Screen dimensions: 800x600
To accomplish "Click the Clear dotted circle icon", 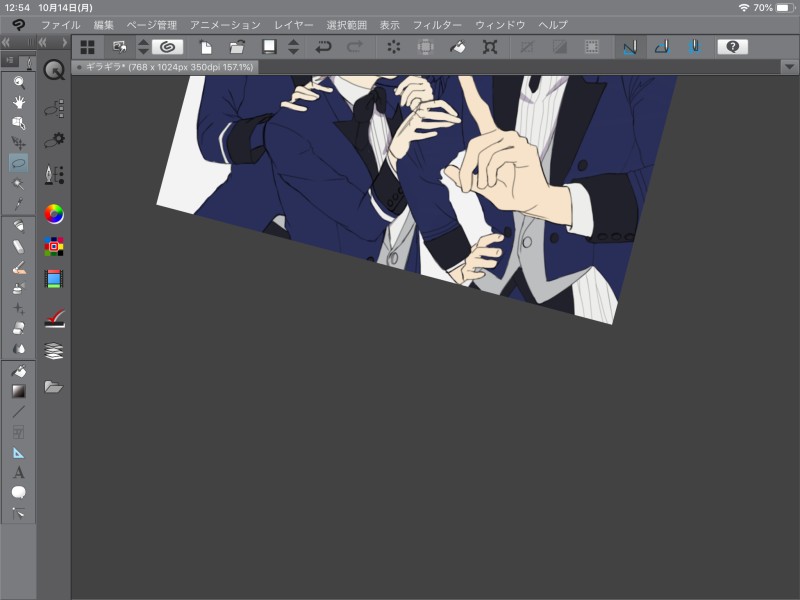I will click(393, 47).
